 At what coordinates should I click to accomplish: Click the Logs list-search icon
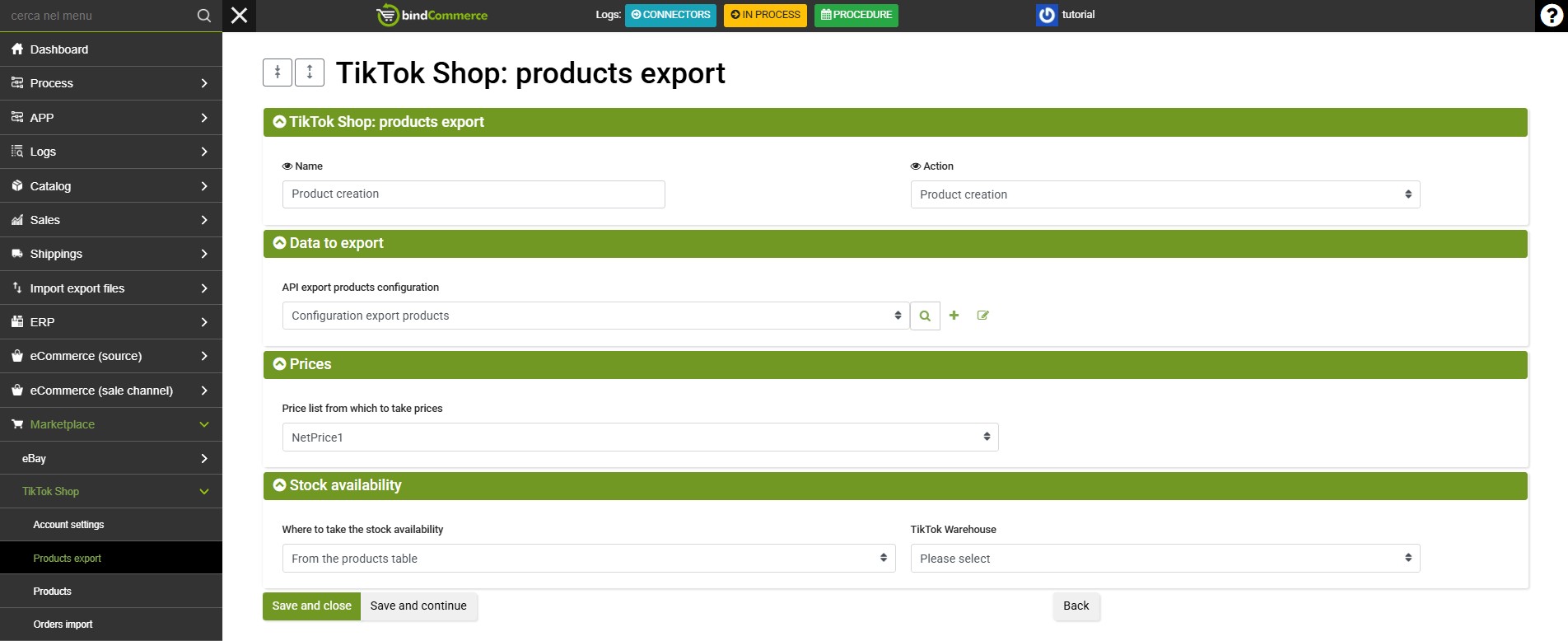pos(17,152)
